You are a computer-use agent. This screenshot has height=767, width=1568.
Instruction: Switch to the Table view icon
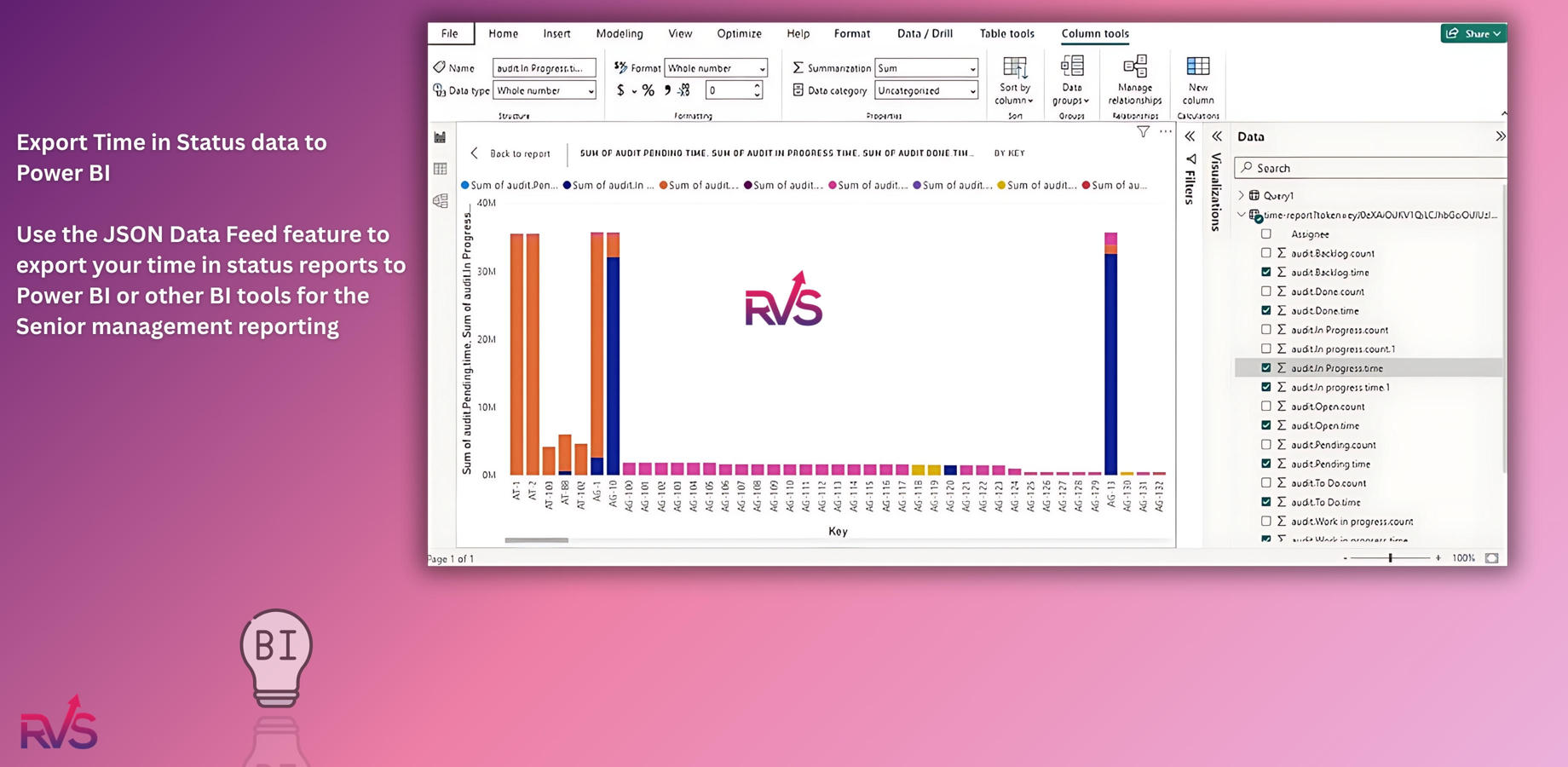440,169
